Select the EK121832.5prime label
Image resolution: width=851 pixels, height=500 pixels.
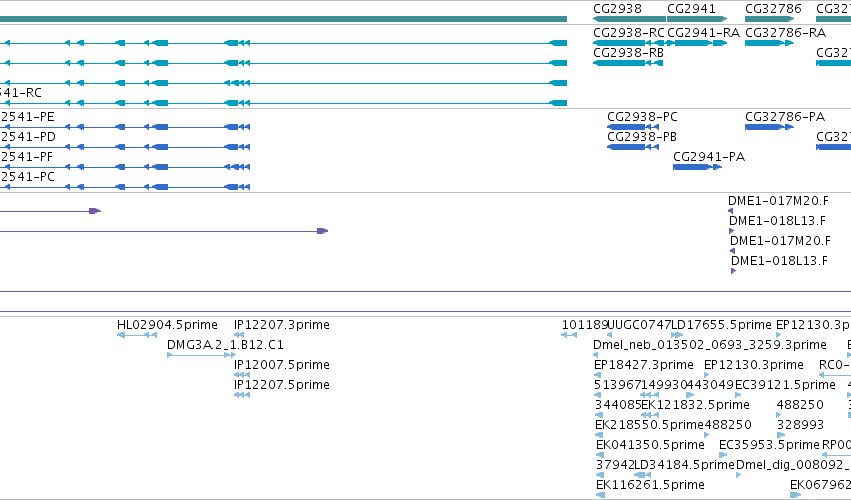pyautogui.click(x=695, y=405)
